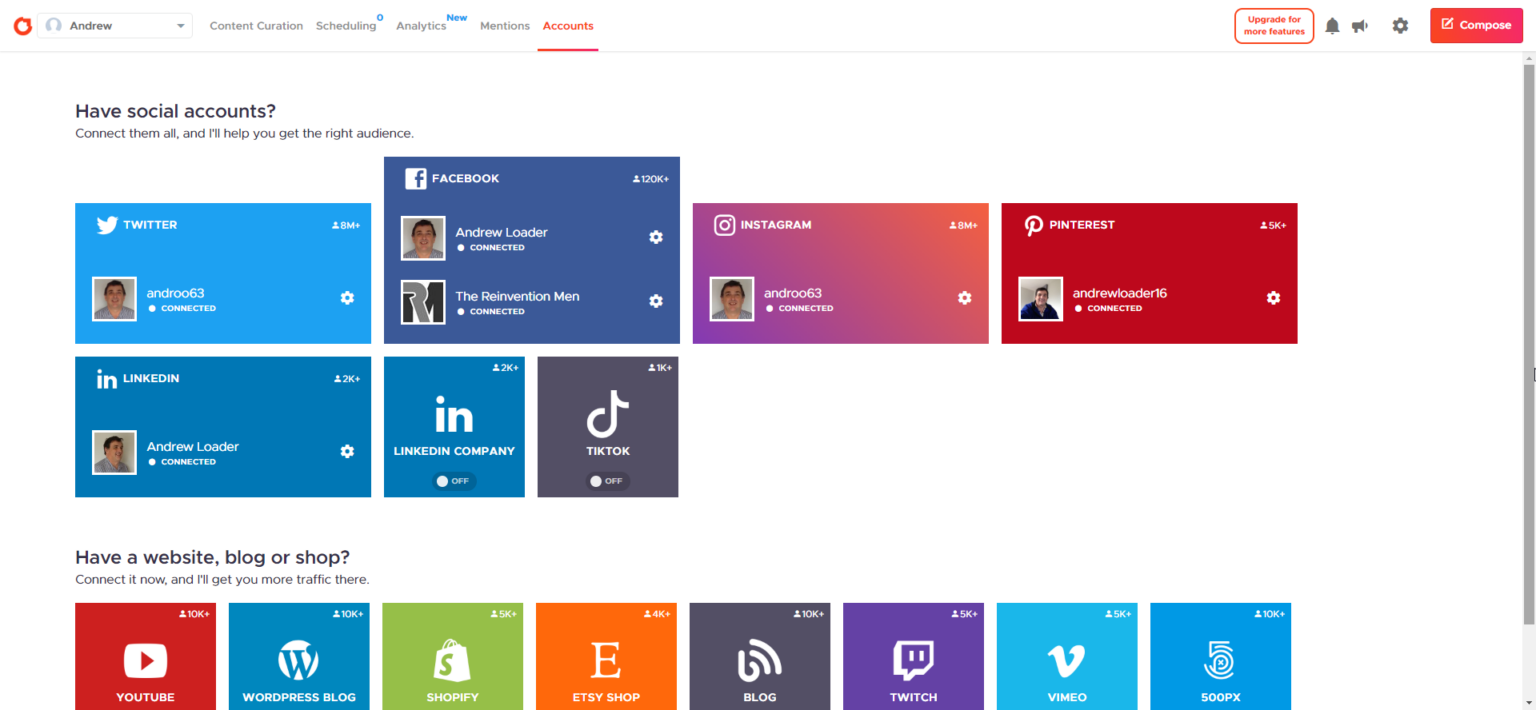Turn on the LinkedIn Company connection
Viewport: 1536px width, 710px height.
[453, 480]
